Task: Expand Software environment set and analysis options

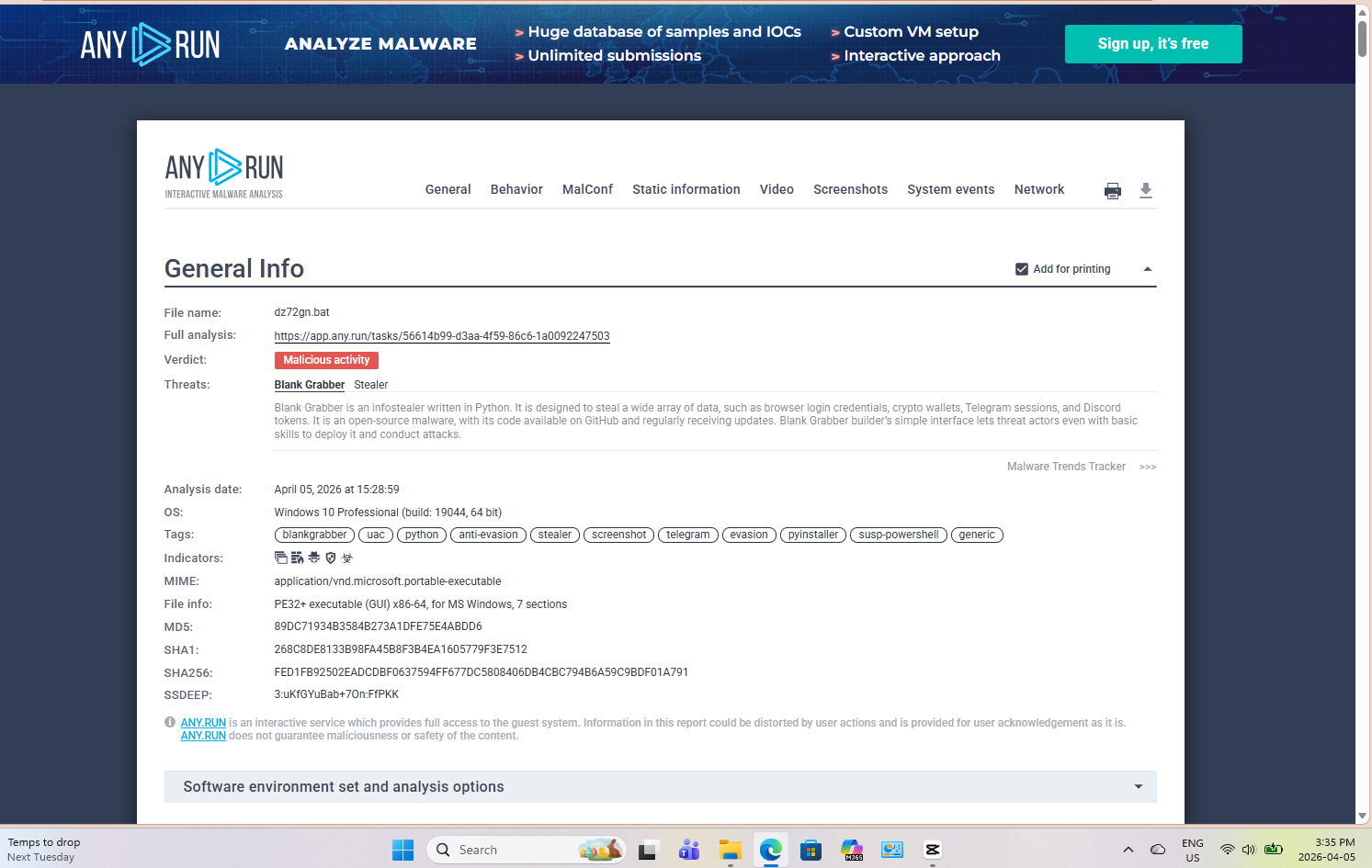Action: (x=660, y=787)
